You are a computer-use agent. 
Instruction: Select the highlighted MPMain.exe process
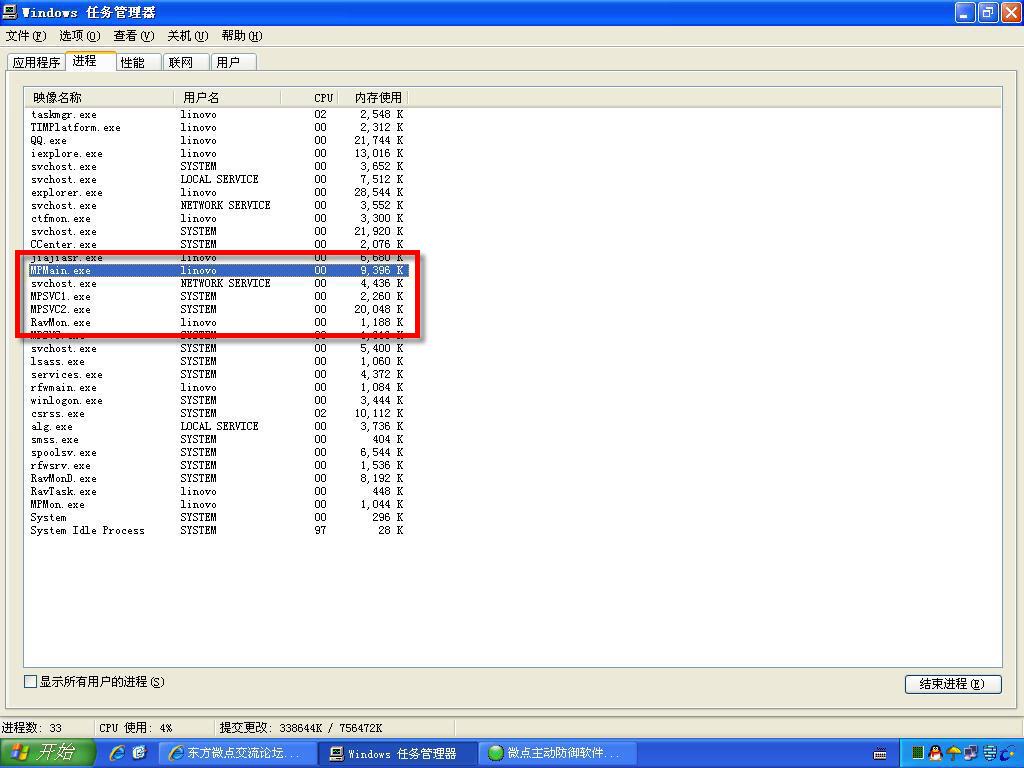coord(217,270)
